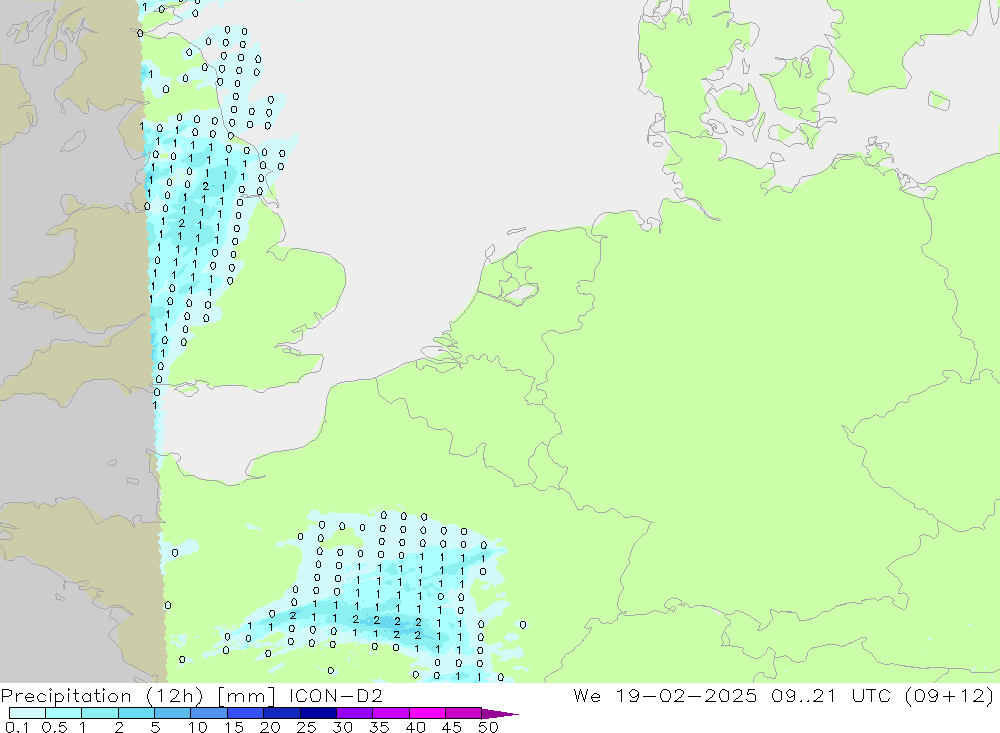1000x733 pixels.
Task: Choose the magenta swatch between 40 and 45
Action: tap(427, 713)
